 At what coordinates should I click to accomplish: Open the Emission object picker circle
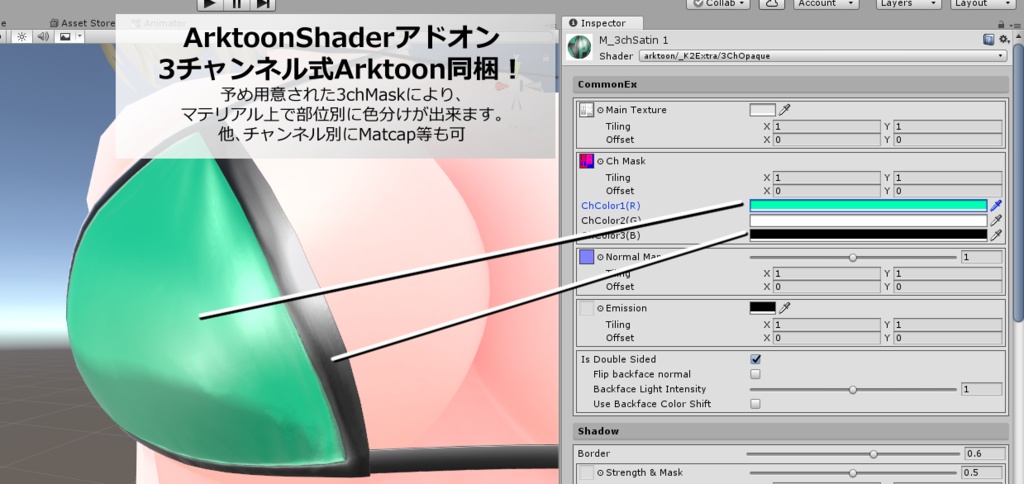point(600,308)
